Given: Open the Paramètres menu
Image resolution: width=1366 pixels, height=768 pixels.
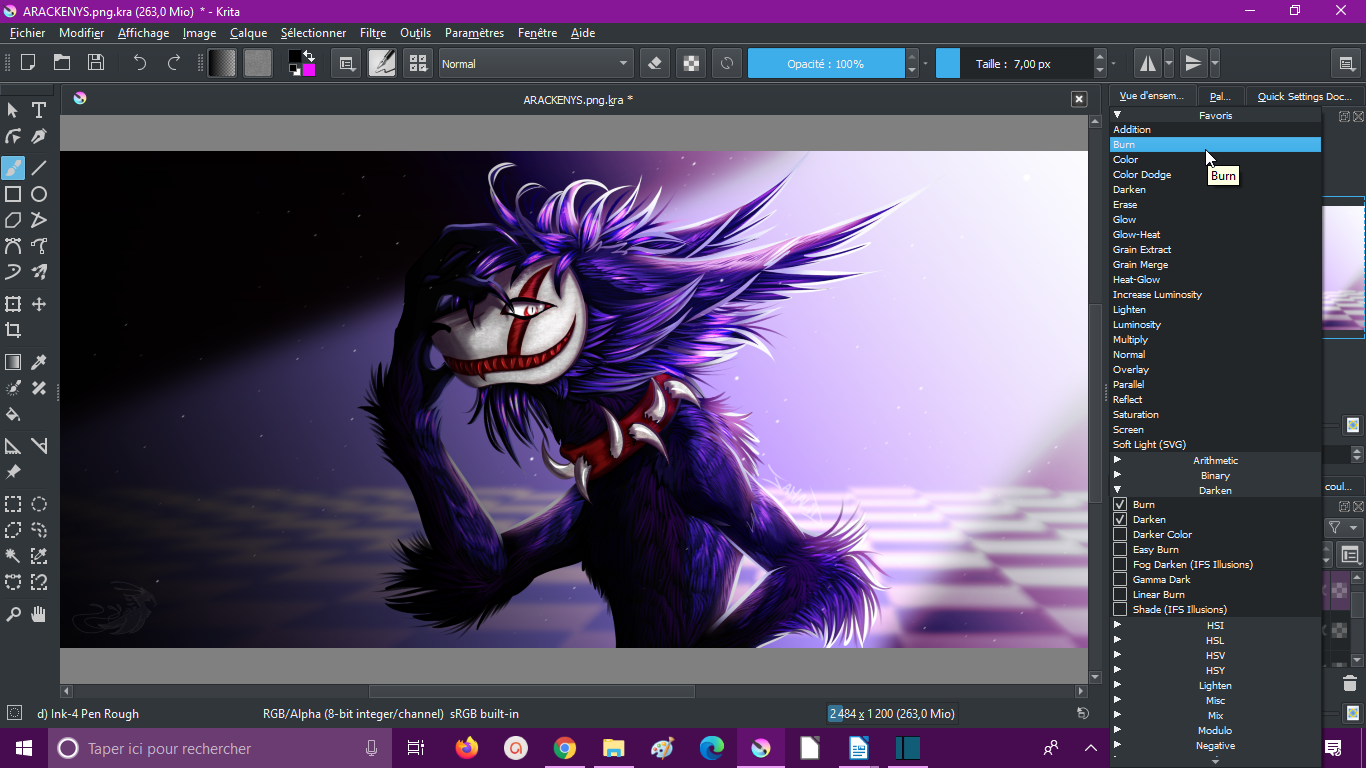Looking at the screenshot, I should coord(474,33).
